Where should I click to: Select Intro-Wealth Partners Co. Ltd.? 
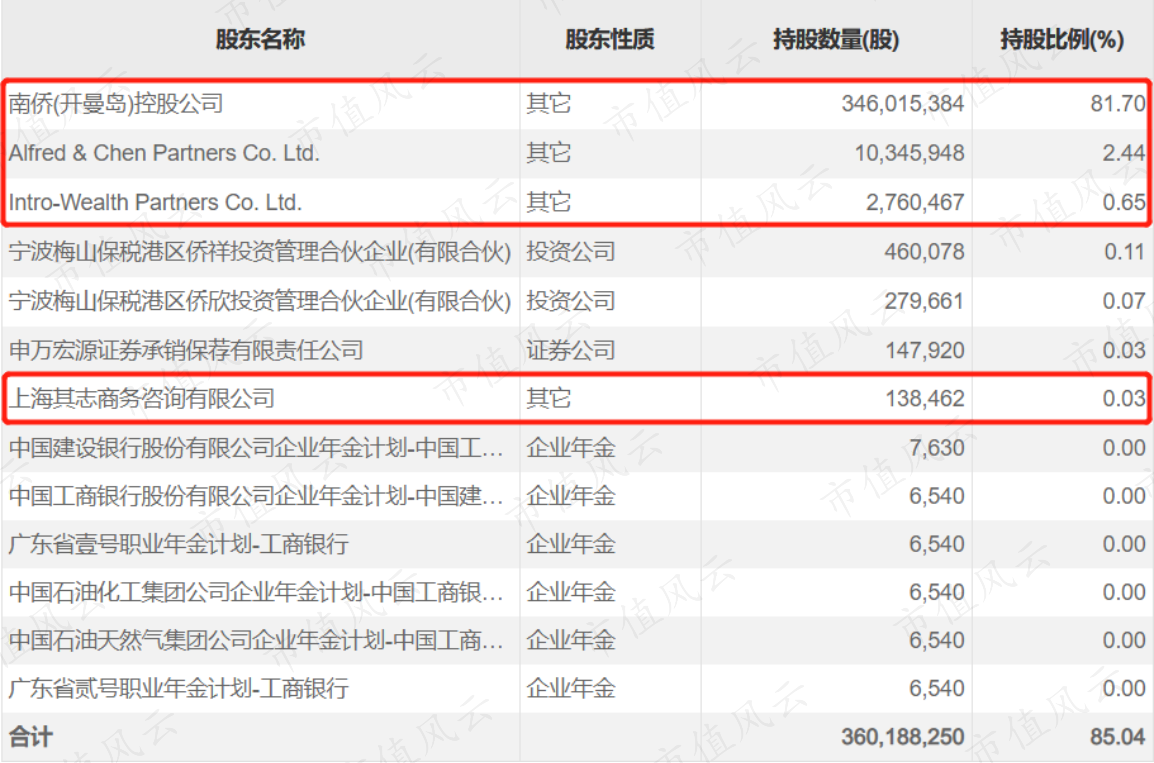(155, 202)
